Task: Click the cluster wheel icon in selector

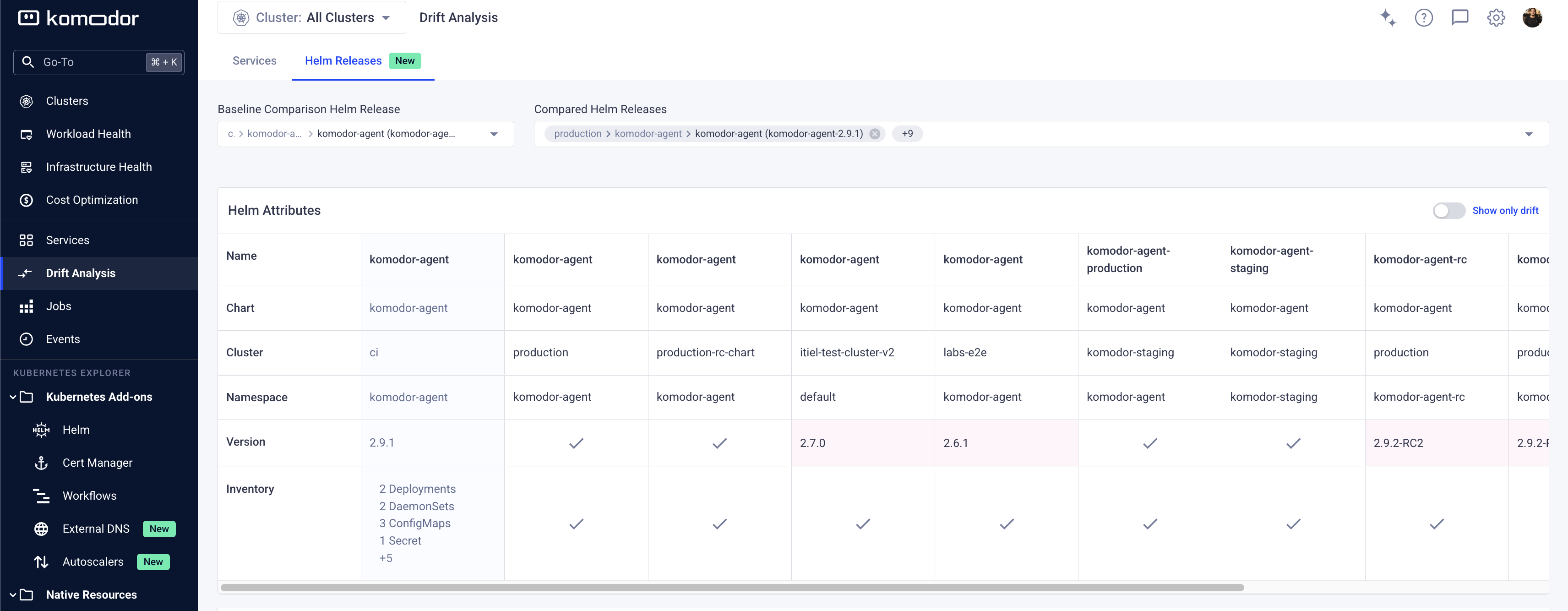Action: (x=241, y=18)
